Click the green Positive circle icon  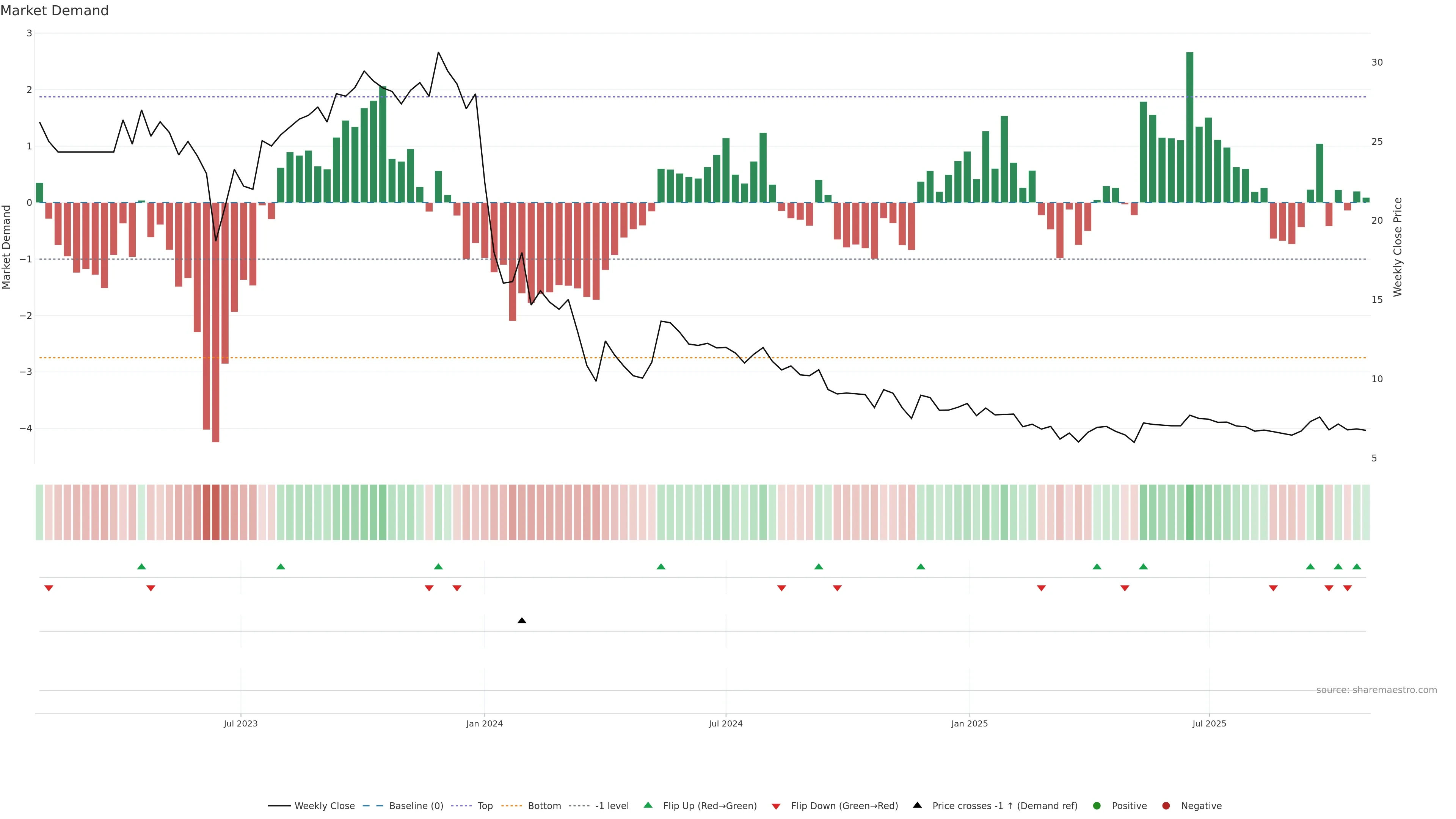(x=1097, y=805)
